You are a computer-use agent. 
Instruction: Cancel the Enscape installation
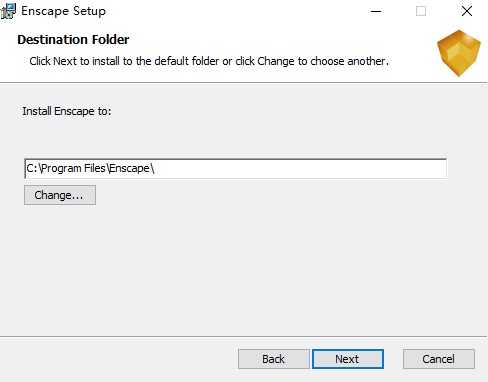click(439, 359)
